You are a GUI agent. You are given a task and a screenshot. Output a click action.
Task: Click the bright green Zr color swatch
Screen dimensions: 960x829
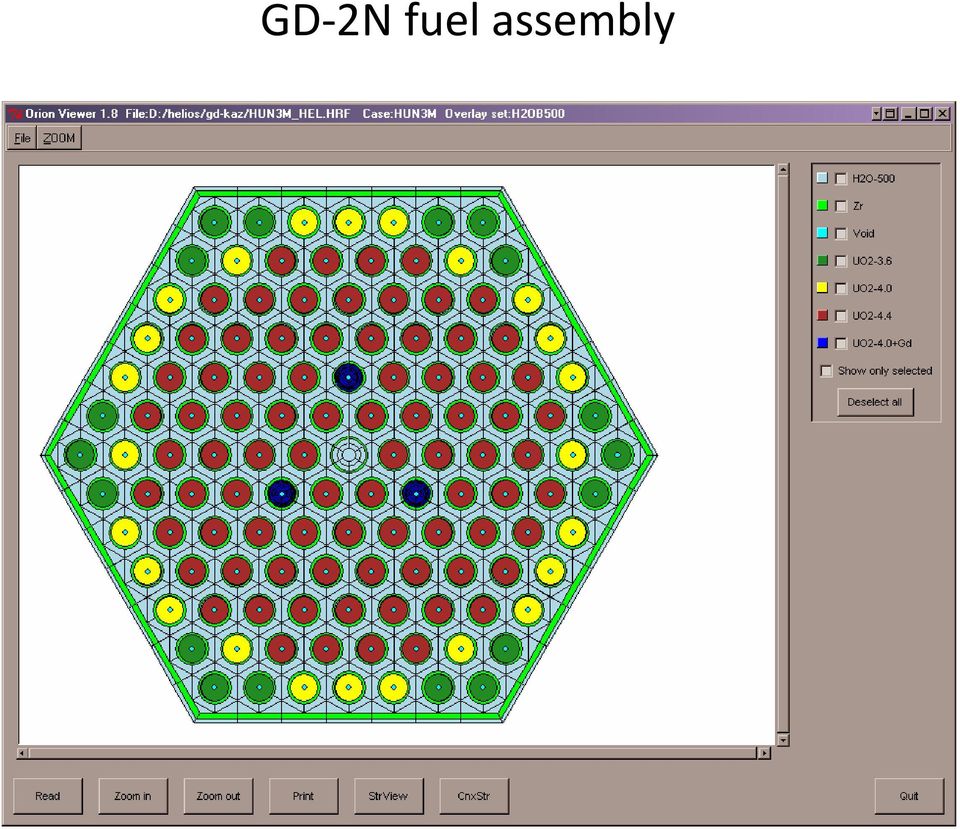[x=822, y=206]
